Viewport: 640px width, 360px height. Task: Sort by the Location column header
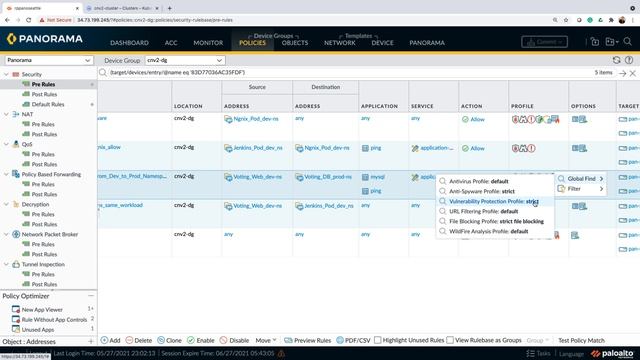pos(188,106)
